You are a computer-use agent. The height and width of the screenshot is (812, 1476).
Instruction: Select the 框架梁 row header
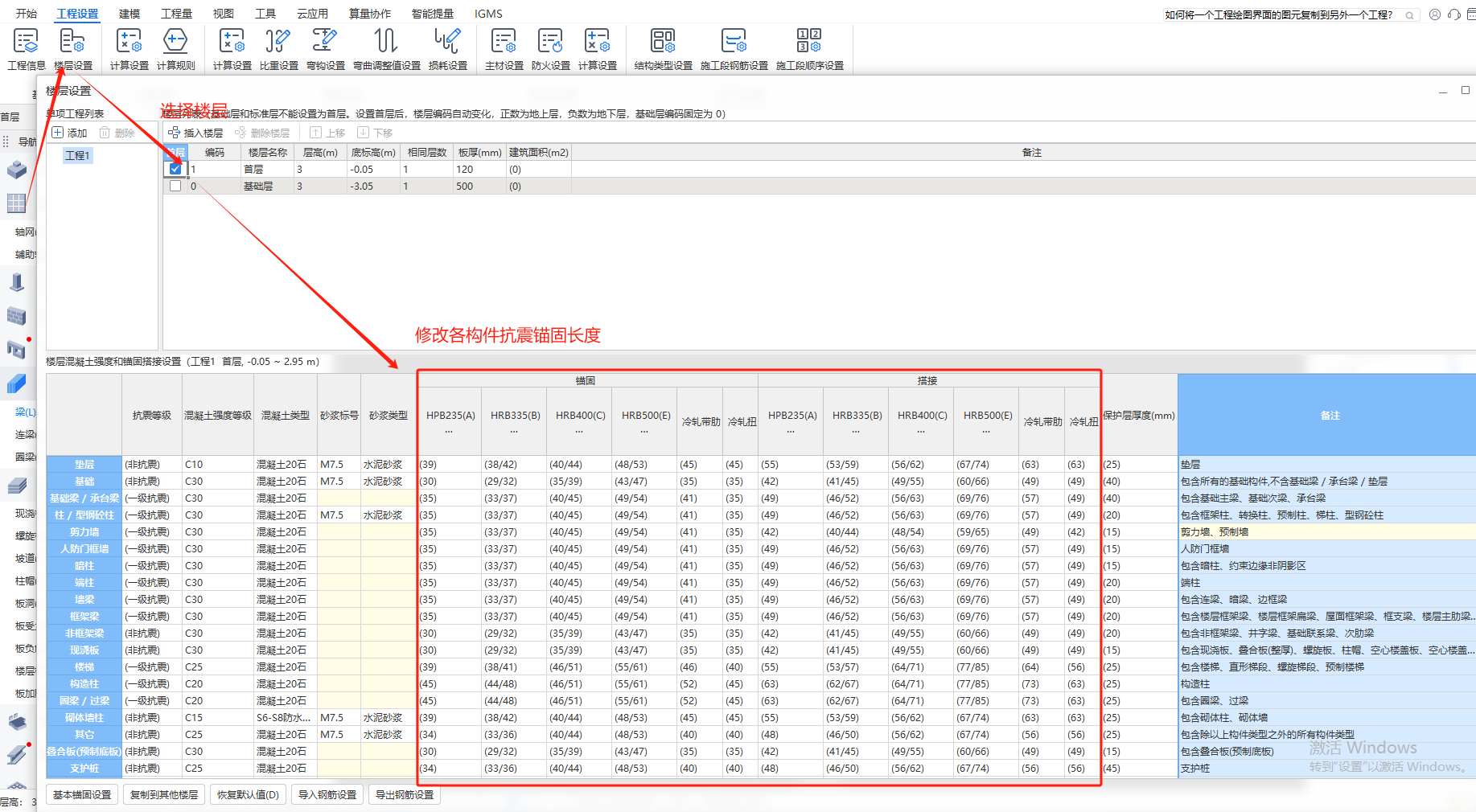pos(84,617)
